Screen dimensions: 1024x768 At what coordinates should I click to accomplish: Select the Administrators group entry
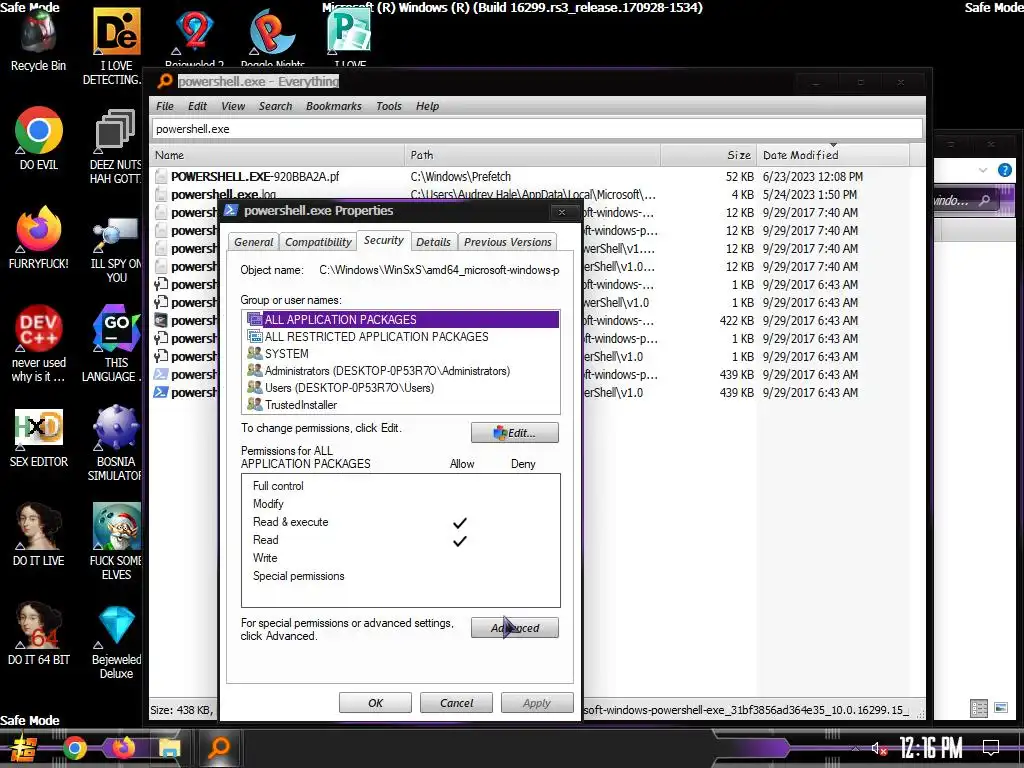[x=401, y=370]
